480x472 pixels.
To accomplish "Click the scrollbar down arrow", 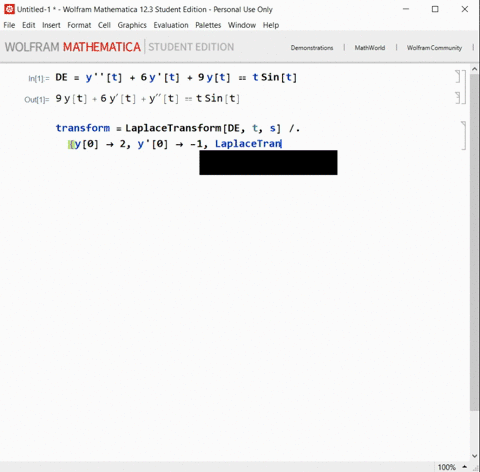I will [475, 456].
